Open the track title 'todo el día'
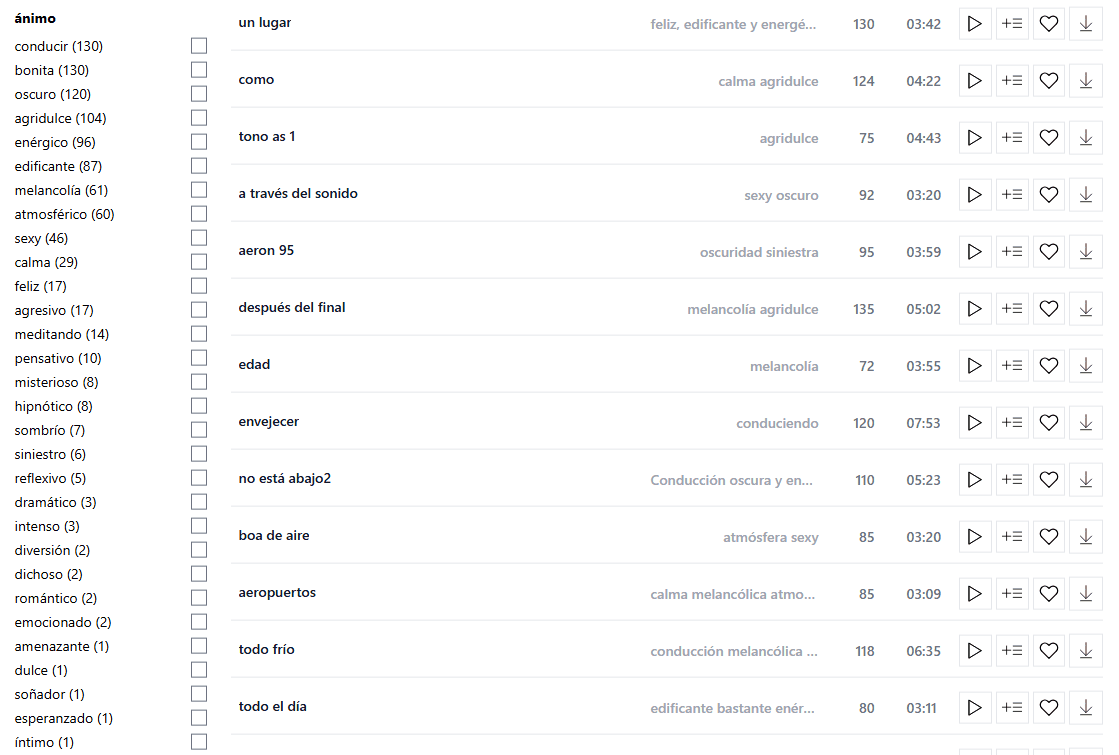 (272, 707)
